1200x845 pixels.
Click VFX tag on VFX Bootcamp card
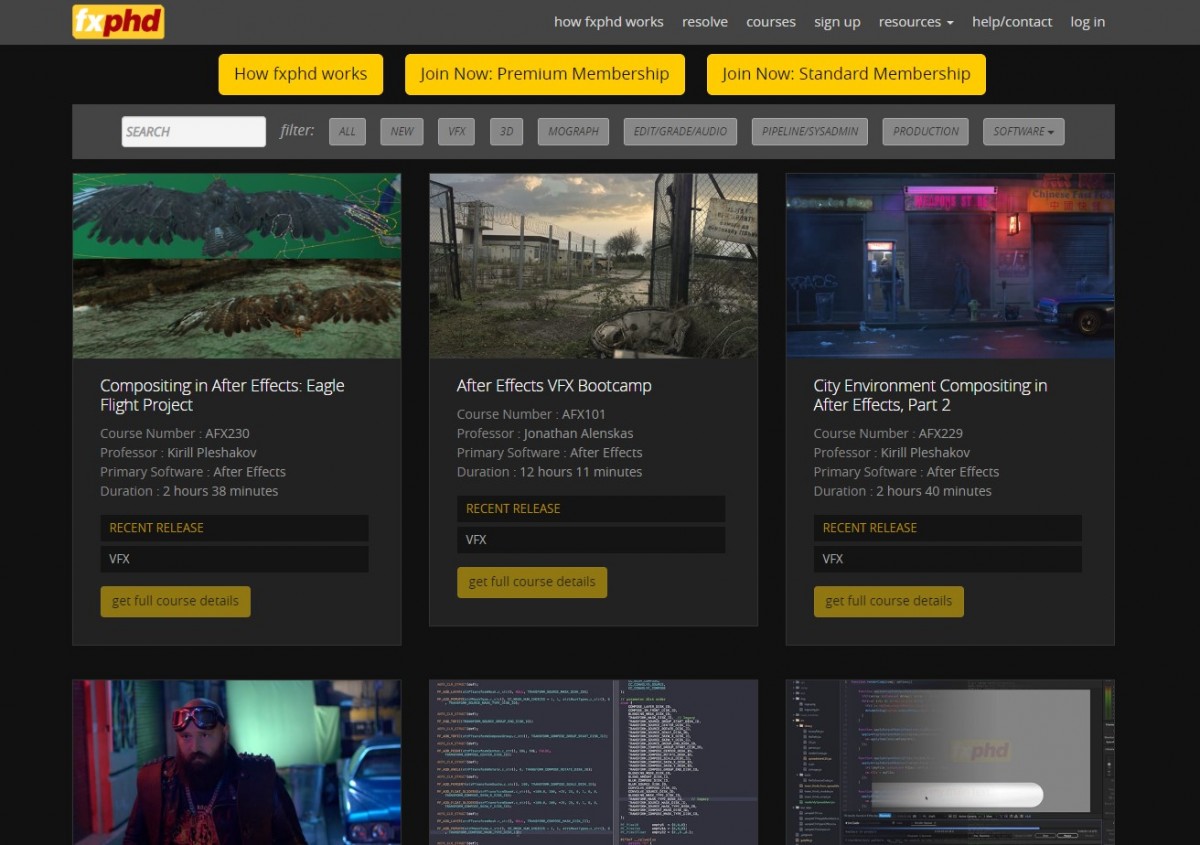pos(591,540)
